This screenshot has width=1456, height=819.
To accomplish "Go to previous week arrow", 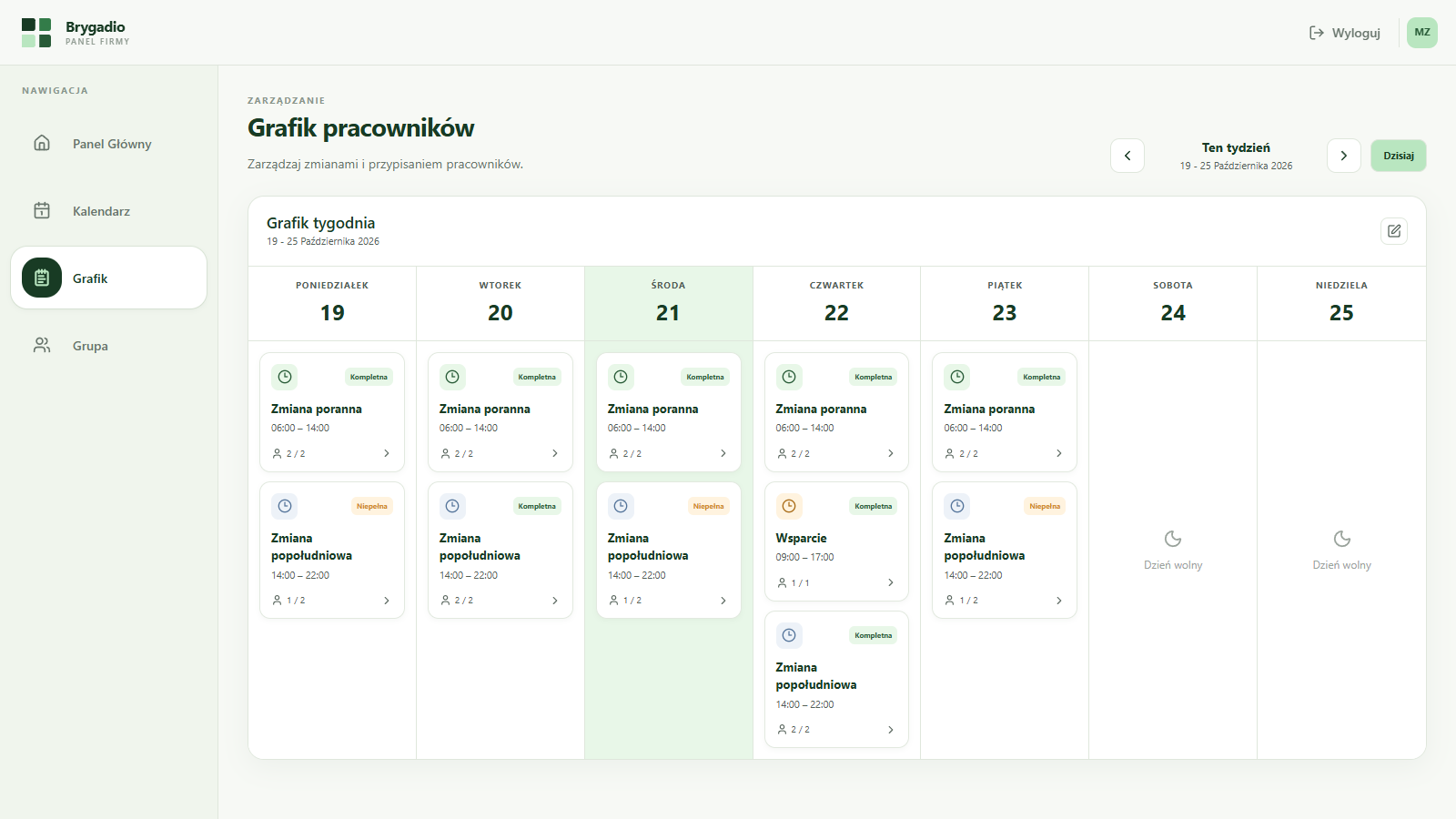I will click(1127, 156).
